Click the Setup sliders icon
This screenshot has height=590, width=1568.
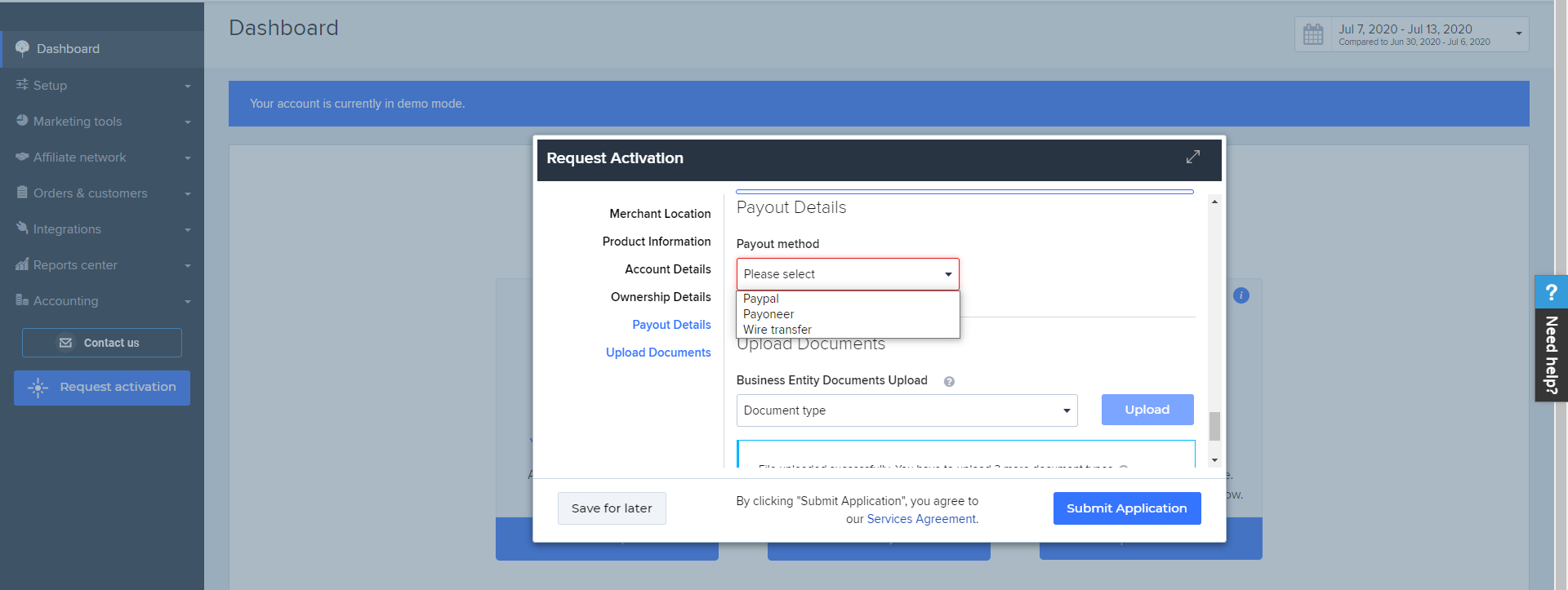[x=22, y=85]
